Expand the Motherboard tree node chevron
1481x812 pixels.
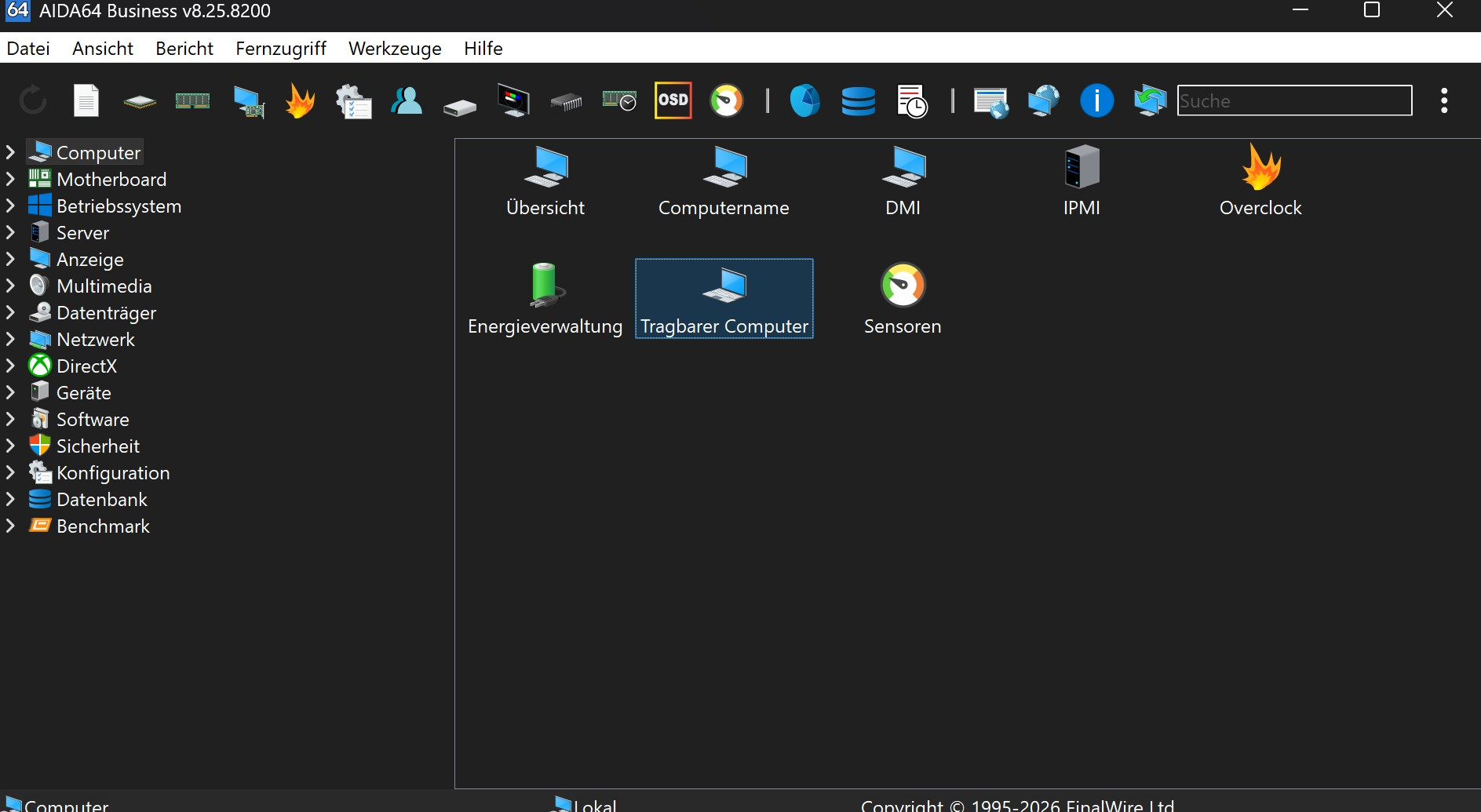coord(10,179)
